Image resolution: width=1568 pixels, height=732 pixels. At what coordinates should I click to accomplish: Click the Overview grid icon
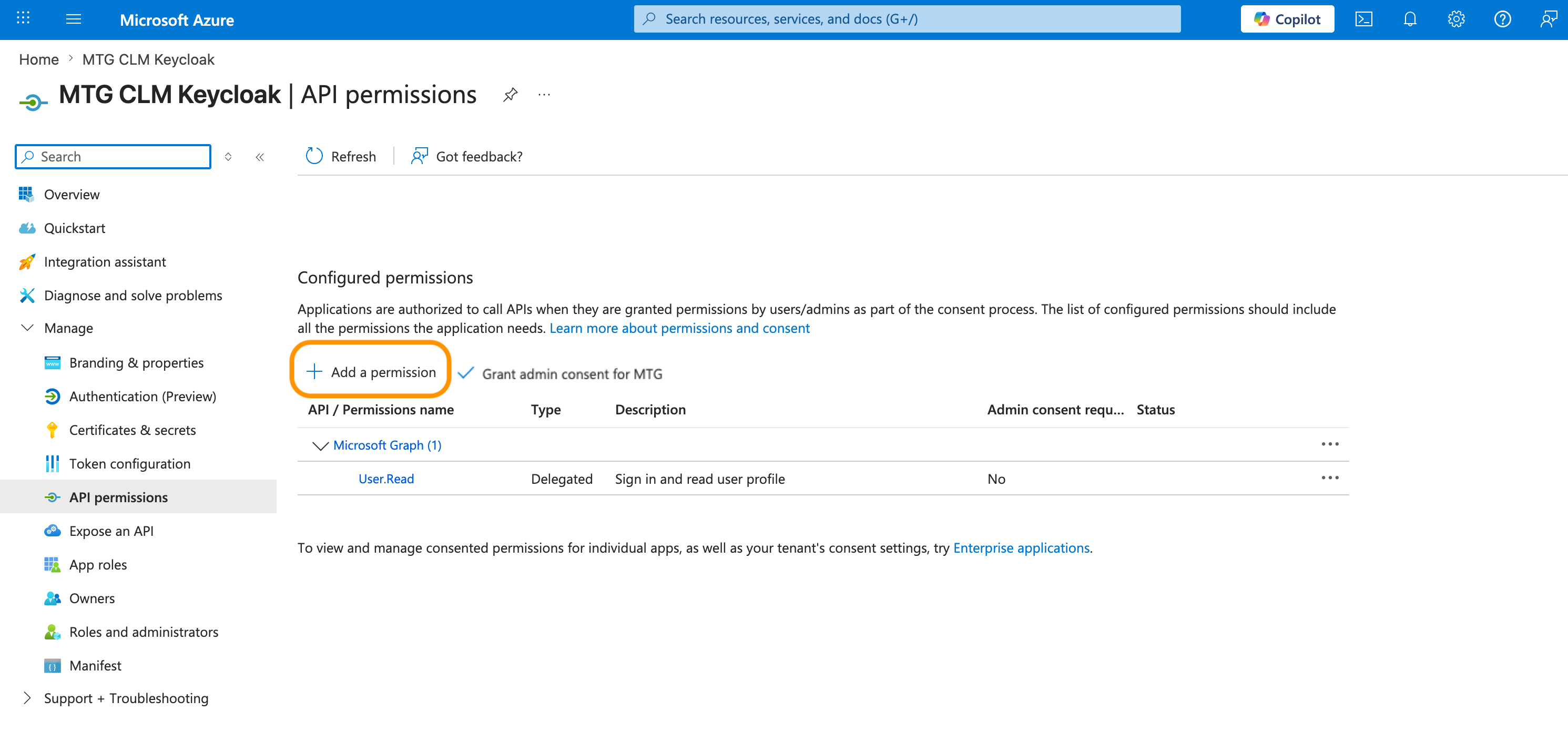coord(26,194)
